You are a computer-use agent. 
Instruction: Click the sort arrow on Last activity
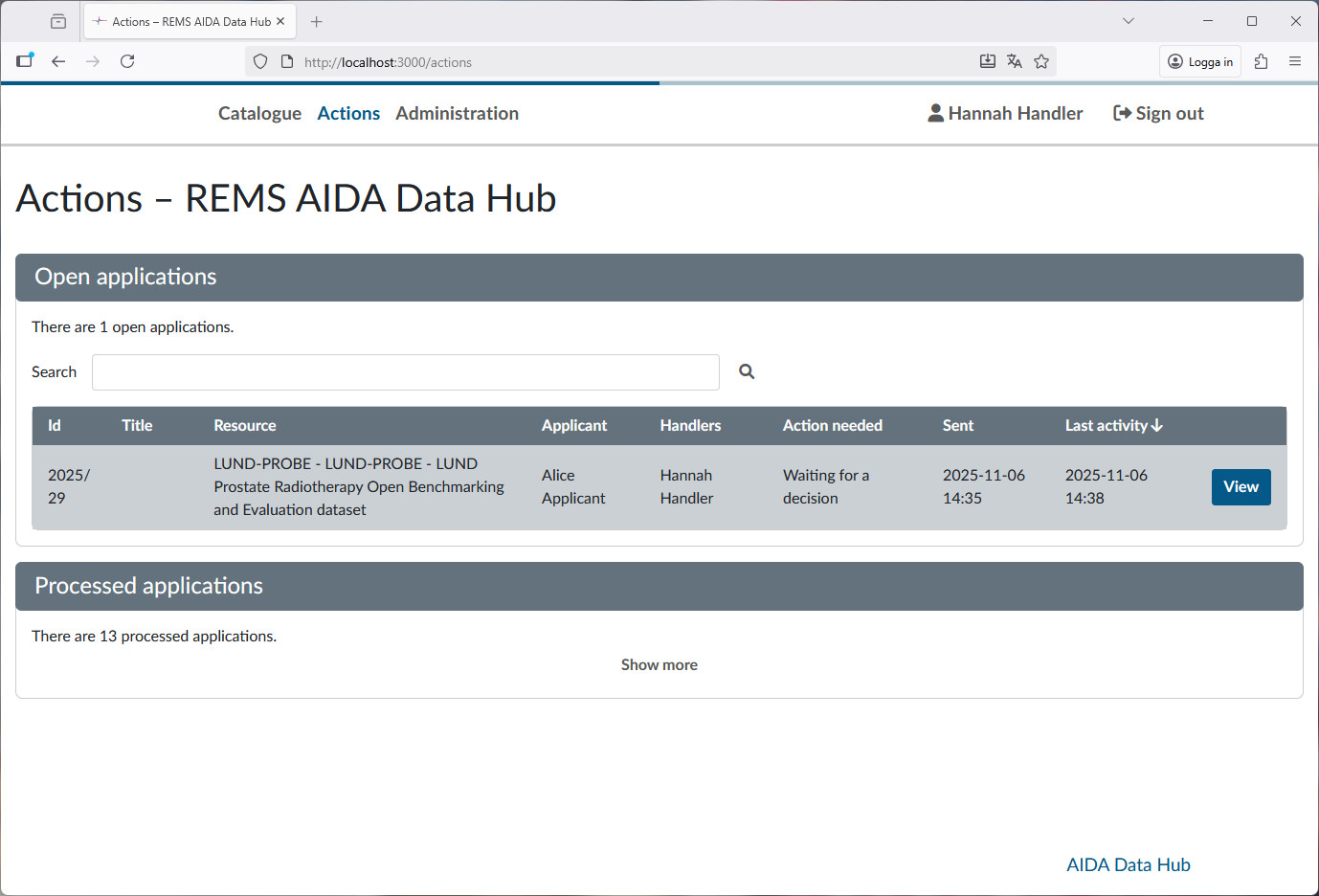[1154, 425]
